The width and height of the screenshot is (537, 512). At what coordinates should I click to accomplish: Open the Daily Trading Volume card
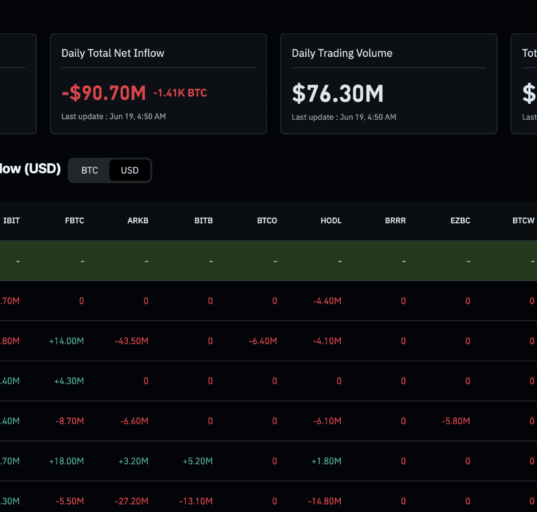[389, 84]
